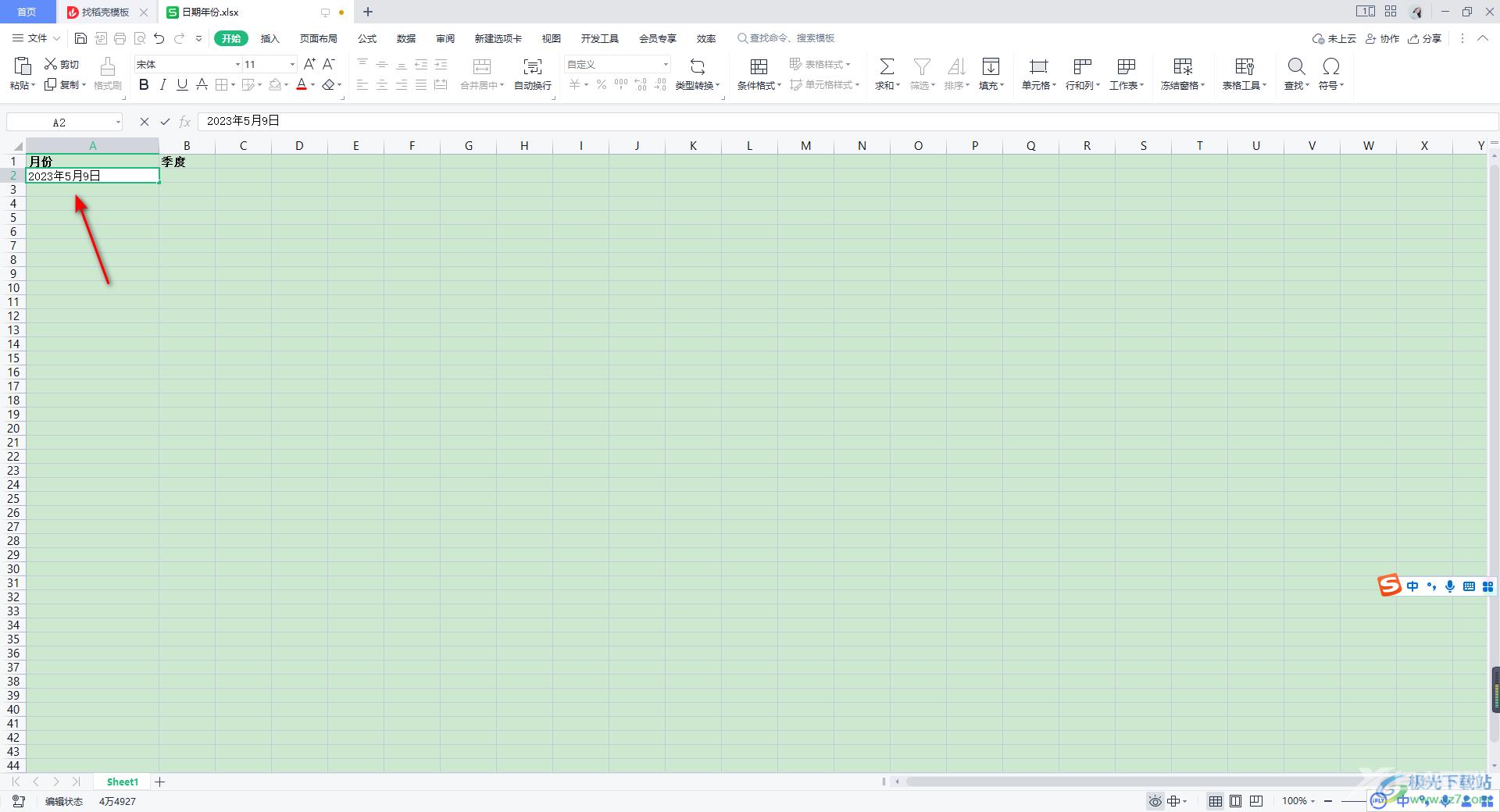
Task: Click the Save icon in quick access toolbar
Action: coord(80,38)
